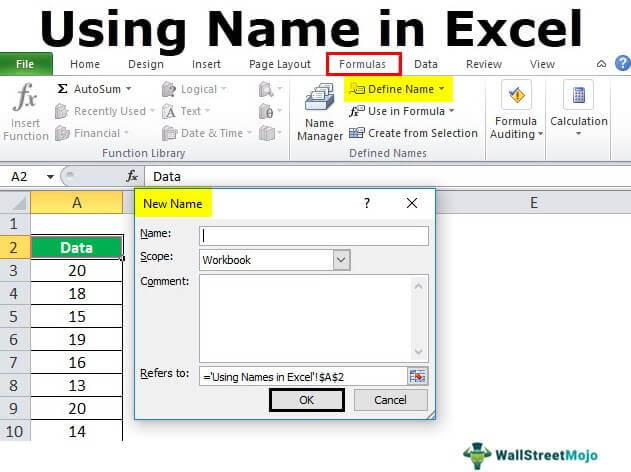The image size is (631, 472).
Task: Click comment box scroll up arrow
Action: coord(419,286)
